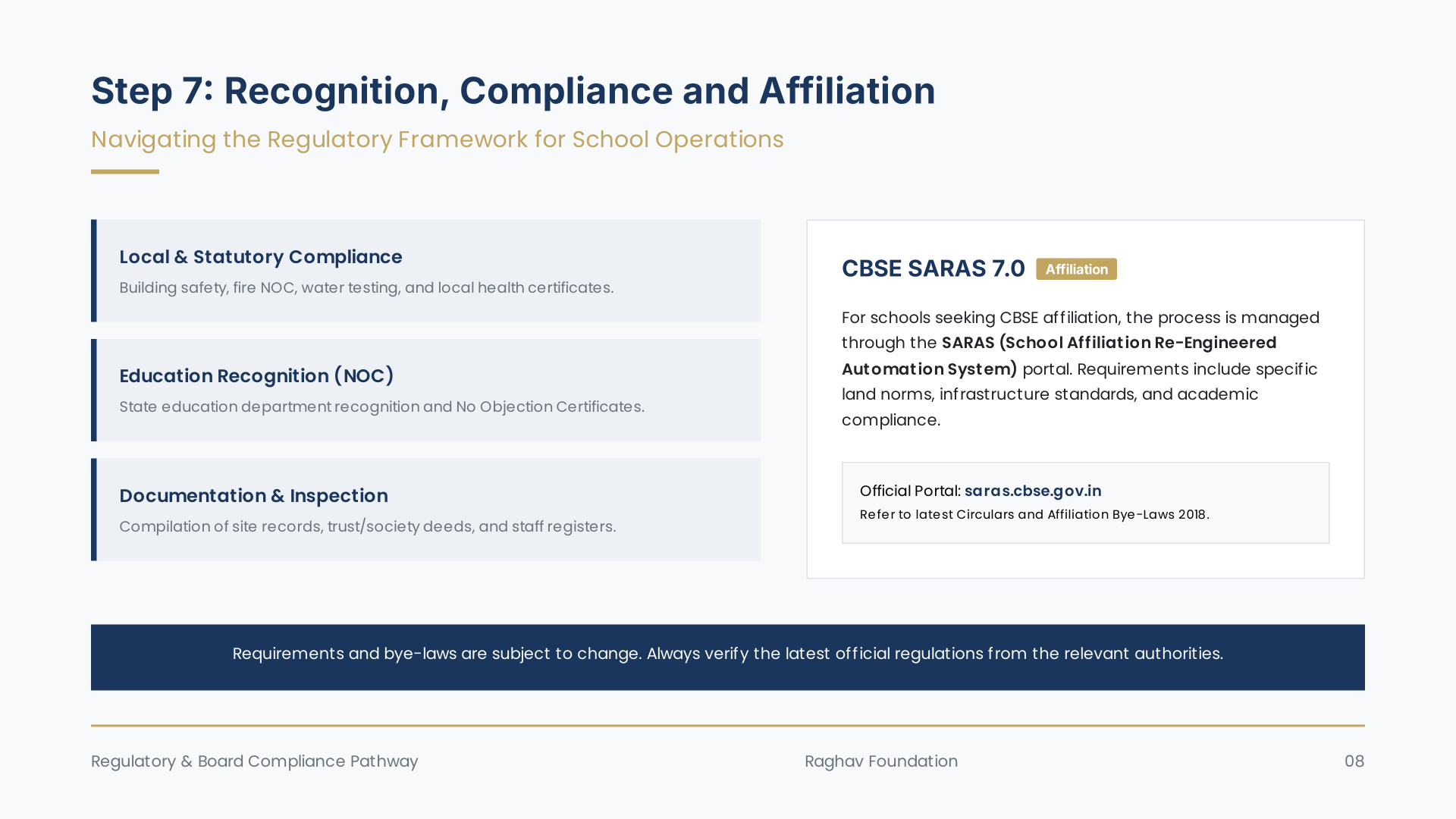Click the footer text Regulatory & Board Compliance Pathway
Viewport: 1456px width, 819px height.
[255, 761]
